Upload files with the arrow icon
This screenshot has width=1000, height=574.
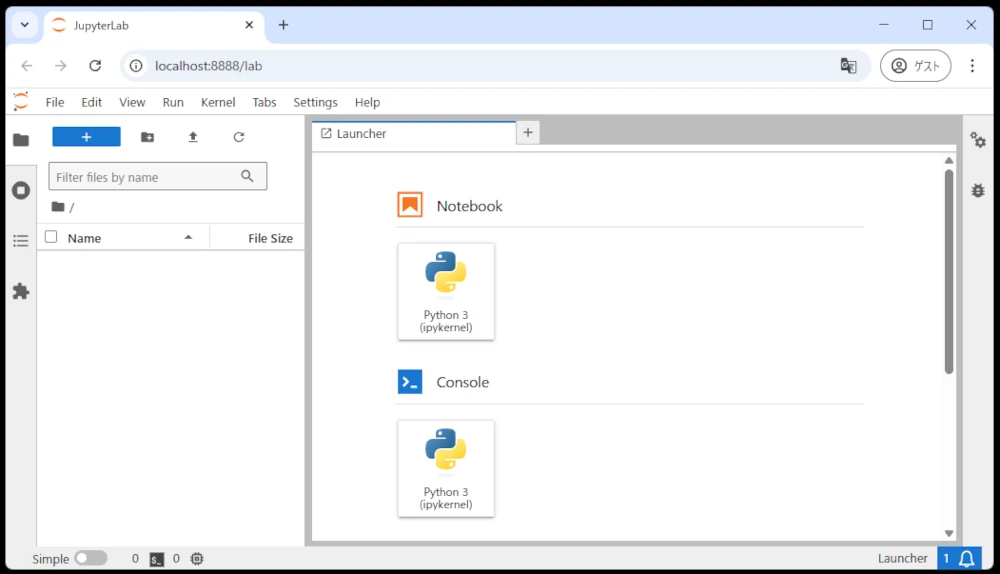[x=193, y=136]
